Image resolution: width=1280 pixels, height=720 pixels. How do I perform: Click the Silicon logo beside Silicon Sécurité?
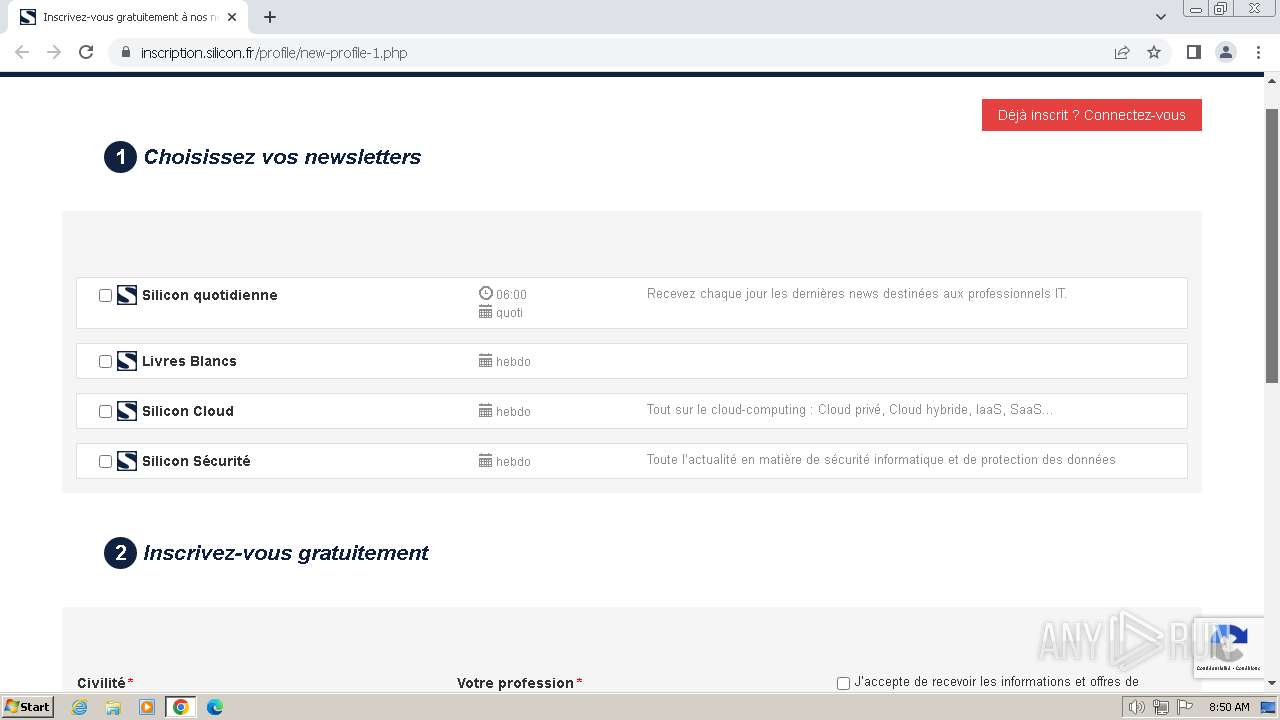pyautogui.click(x=127, y=461)
